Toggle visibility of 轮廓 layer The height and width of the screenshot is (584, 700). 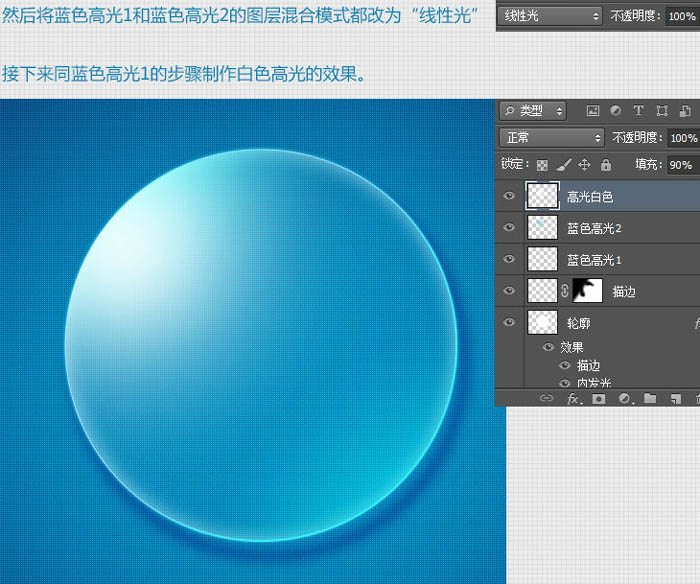coord(509,322)
